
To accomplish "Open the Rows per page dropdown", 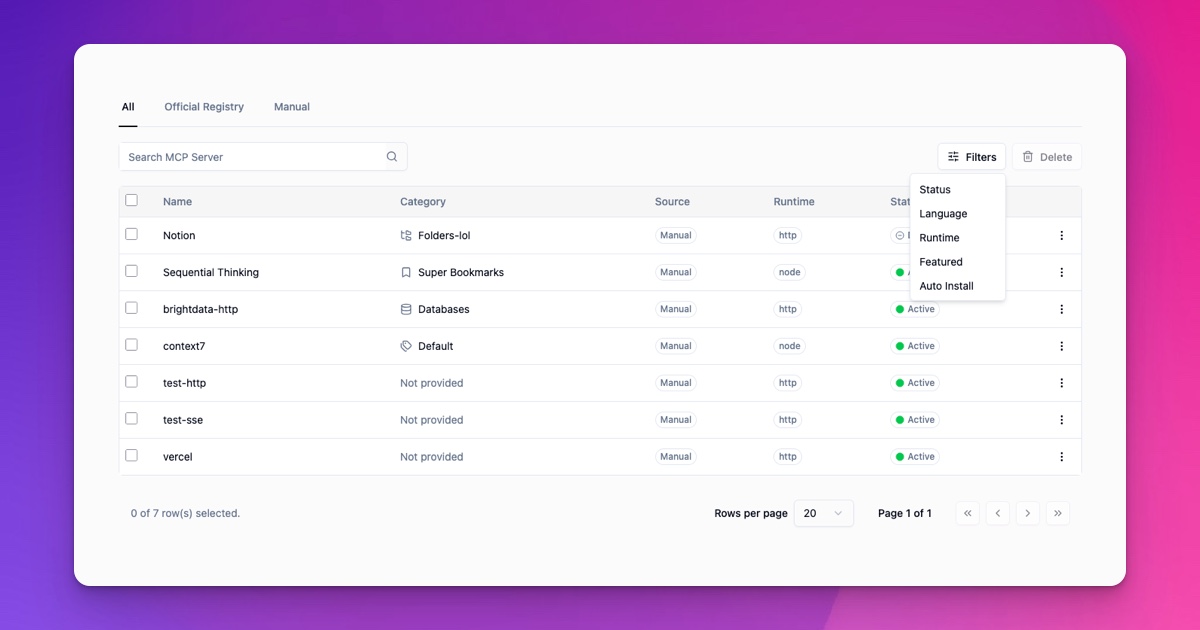I will [x=823, y=512].
